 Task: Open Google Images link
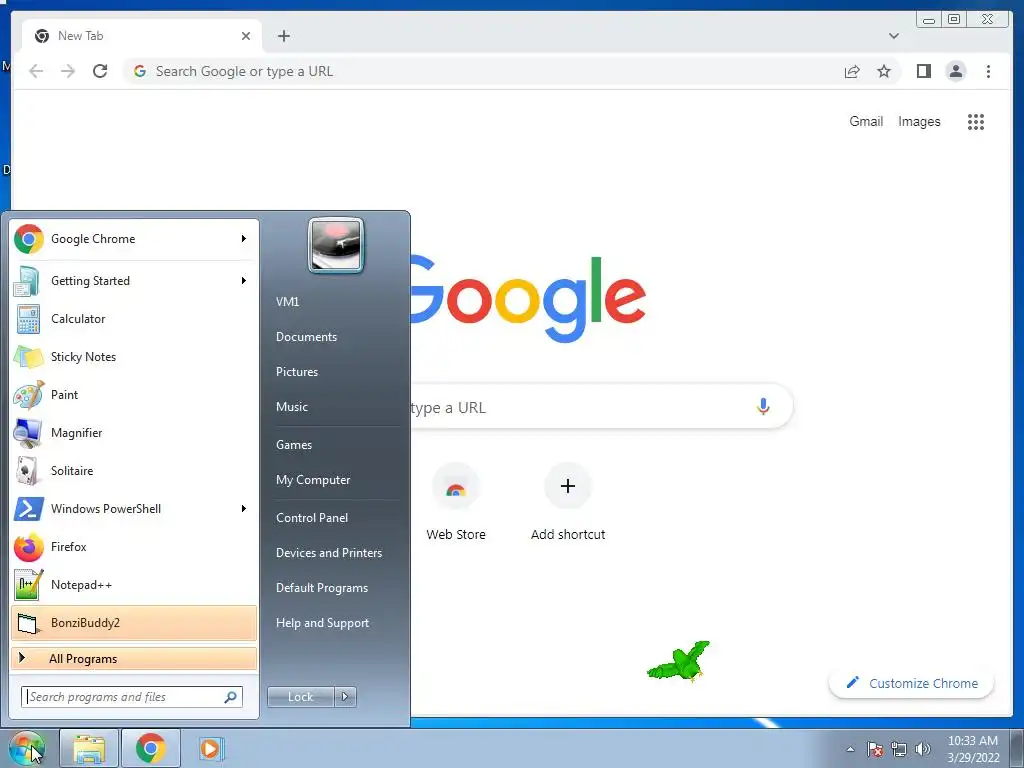point(919,121)
